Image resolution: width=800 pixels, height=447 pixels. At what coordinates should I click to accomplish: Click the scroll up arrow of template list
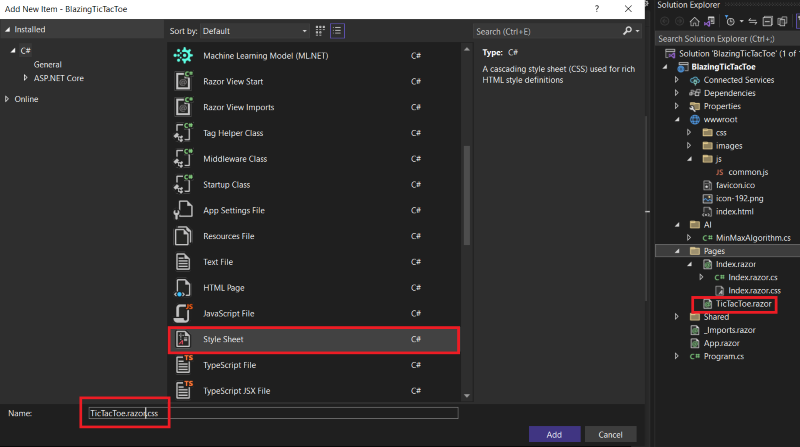pos(466,49)
